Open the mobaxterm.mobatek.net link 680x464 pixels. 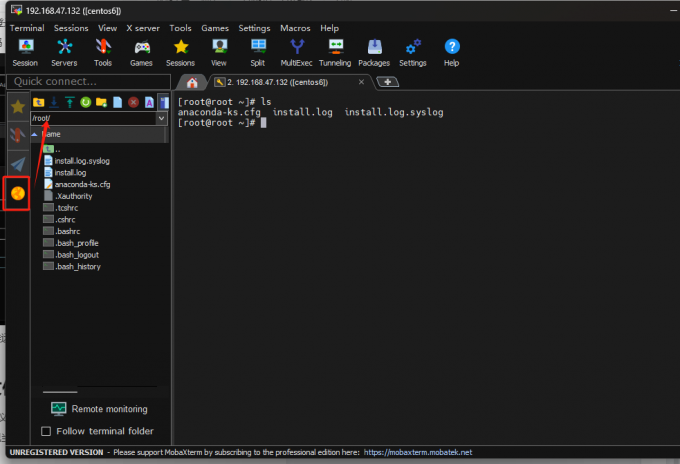[418, 452]
